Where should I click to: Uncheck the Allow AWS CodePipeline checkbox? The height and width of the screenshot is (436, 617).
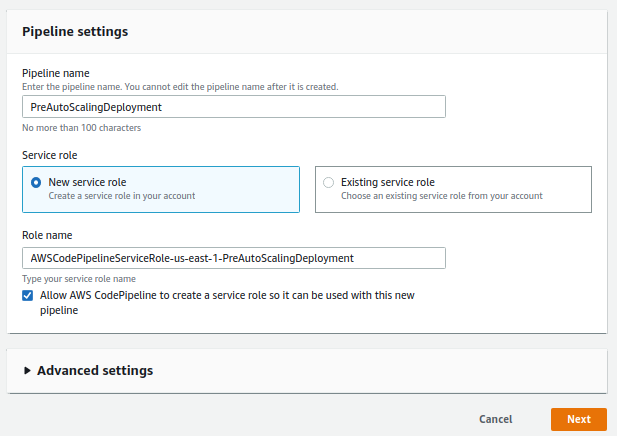point(27,296)
